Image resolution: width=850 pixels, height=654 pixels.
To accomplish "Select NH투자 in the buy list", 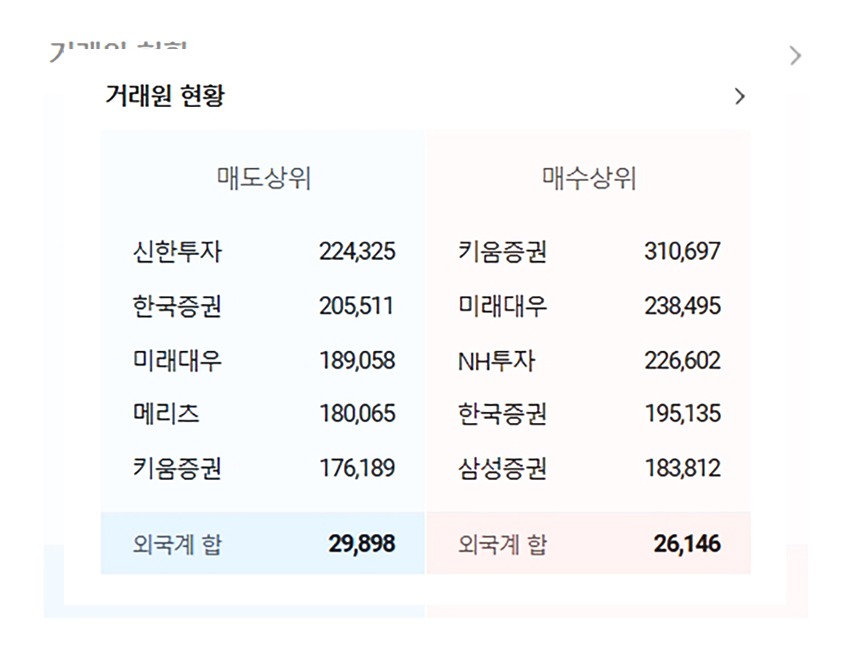I will 497,361.
